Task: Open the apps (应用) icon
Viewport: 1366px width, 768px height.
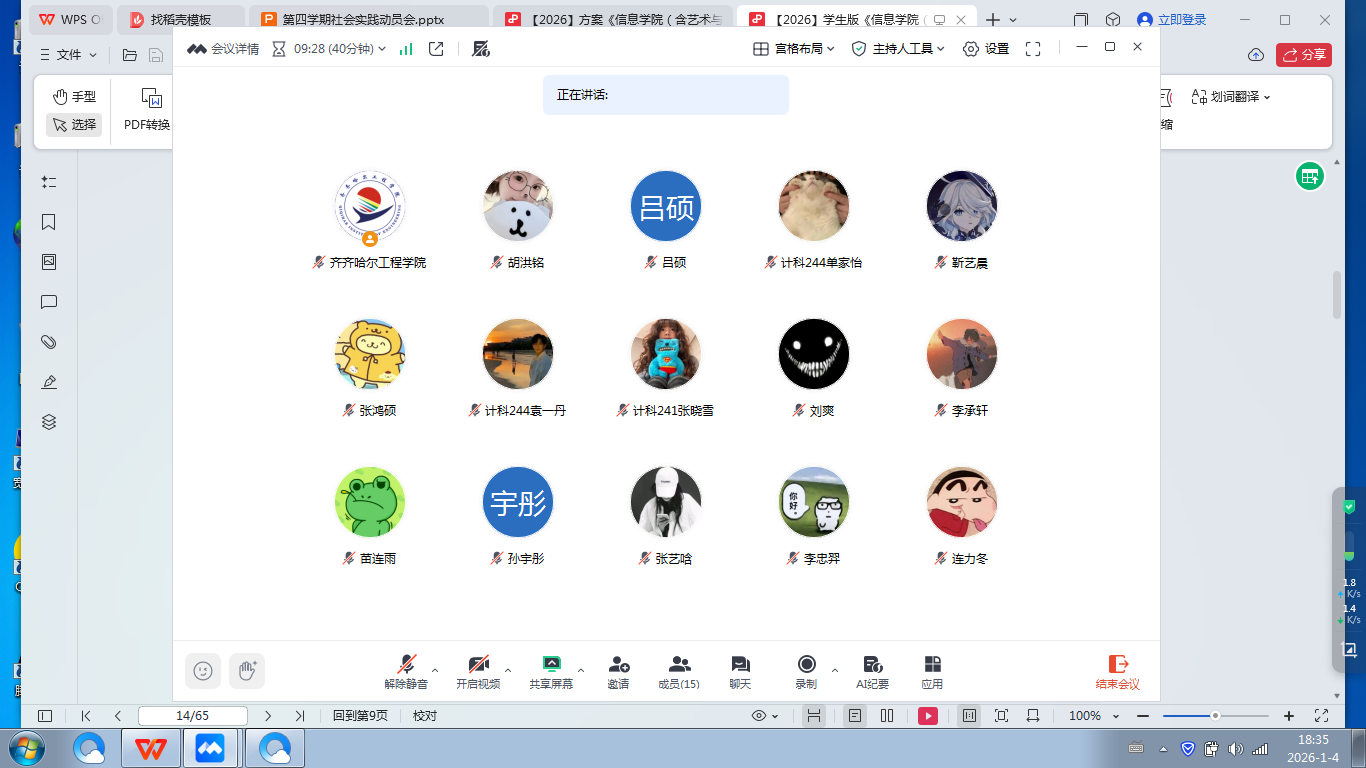Action: click(x=932, y=671)
